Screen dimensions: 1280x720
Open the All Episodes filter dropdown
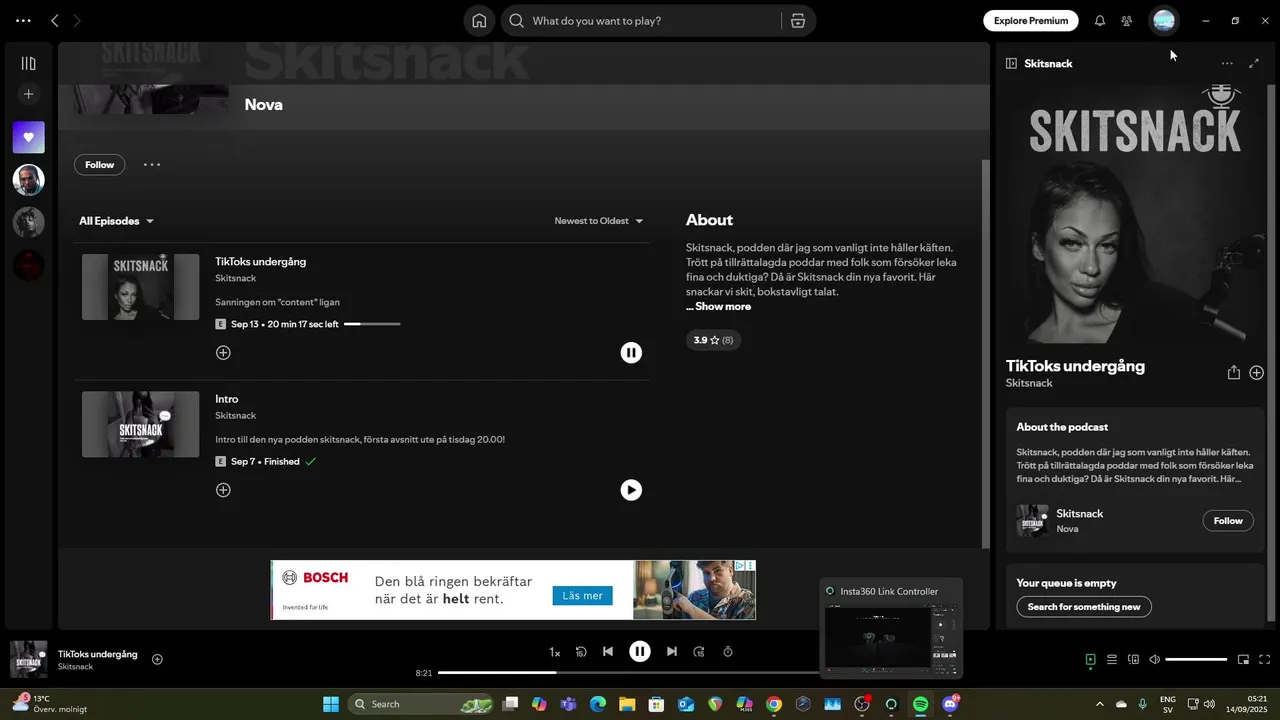point(117,221)
